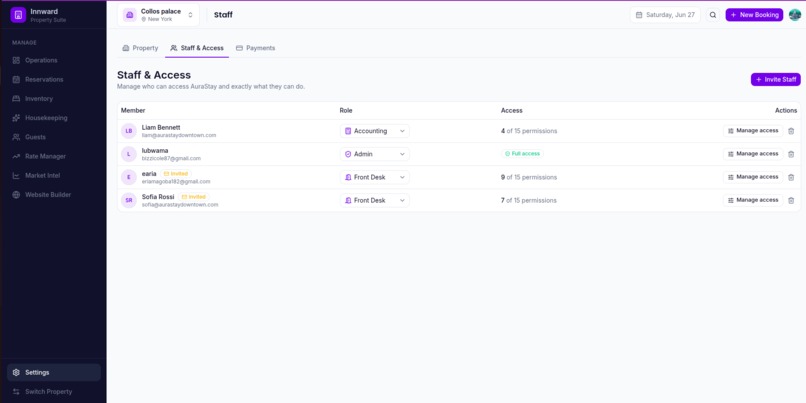The width and height of the screenshot is (806, 403).
Task: Open the Saturday, Jun 27 date picker
Action: 665,15
